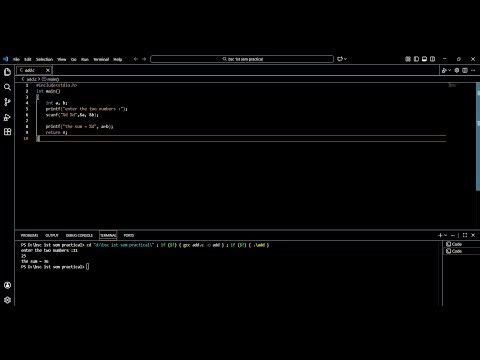Select the Terminal panel tab
The height and width of the screenshot is (360, 480).
coord(108,235)
